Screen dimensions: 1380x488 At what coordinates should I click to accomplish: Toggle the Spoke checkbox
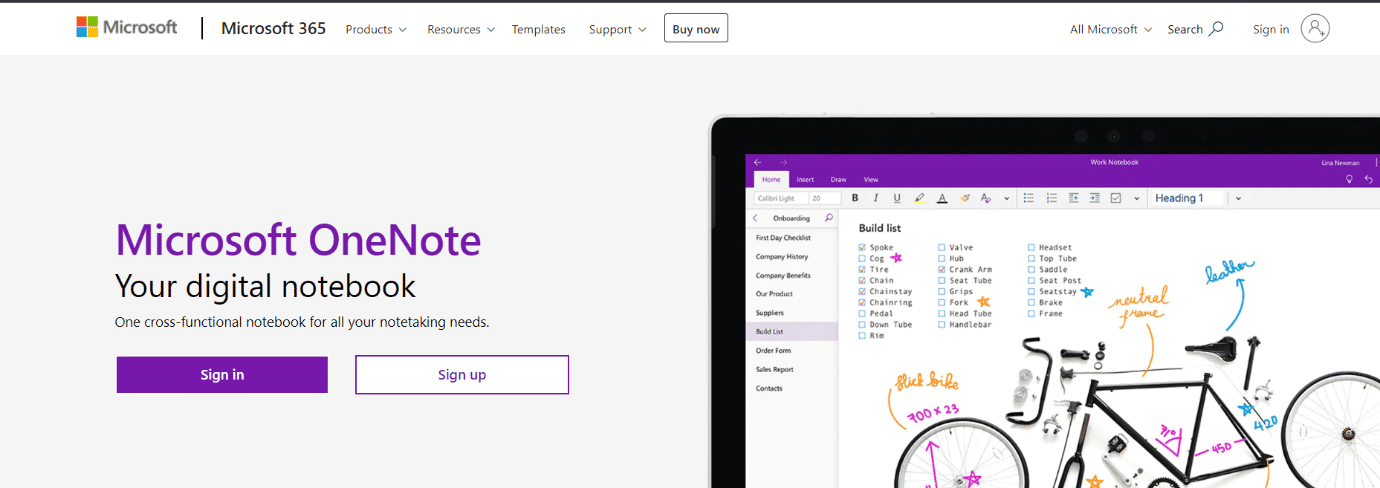[x=862, y=247]
